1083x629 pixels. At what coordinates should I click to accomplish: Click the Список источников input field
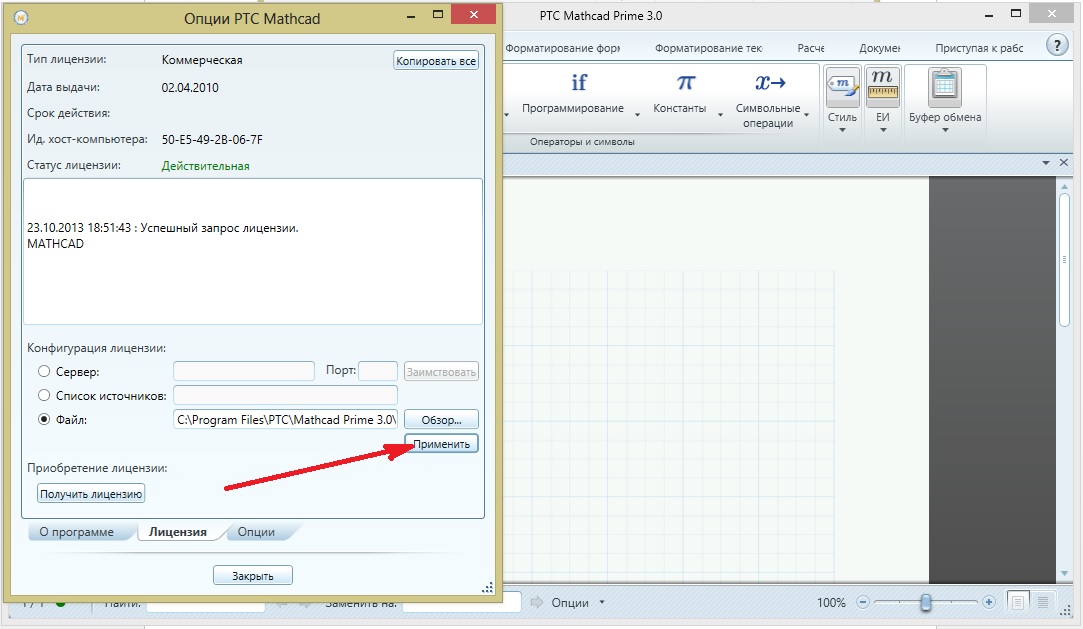285,396
